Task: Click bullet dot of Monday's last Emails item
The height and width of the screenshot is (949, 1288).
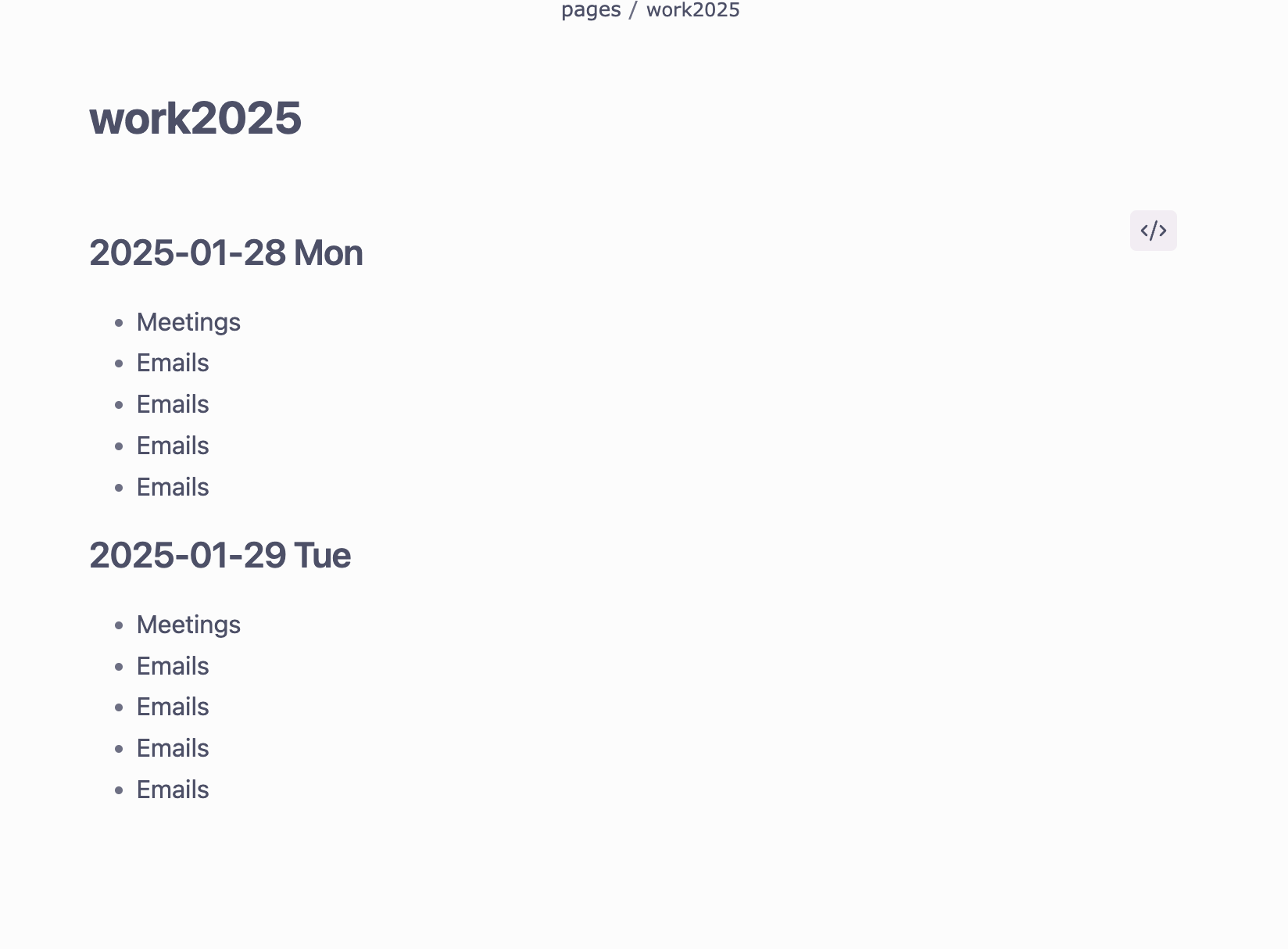Action: click(x=119, y=488)
